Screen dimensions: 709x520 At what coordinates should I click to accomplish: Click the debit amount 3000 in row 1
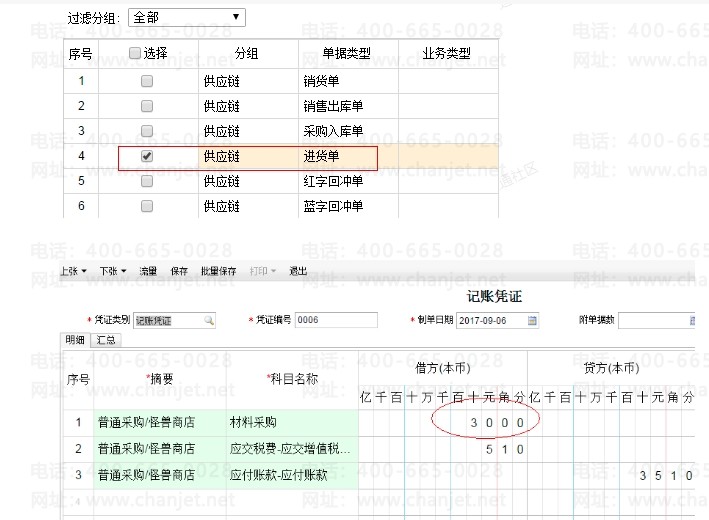[x=497, y=423]
